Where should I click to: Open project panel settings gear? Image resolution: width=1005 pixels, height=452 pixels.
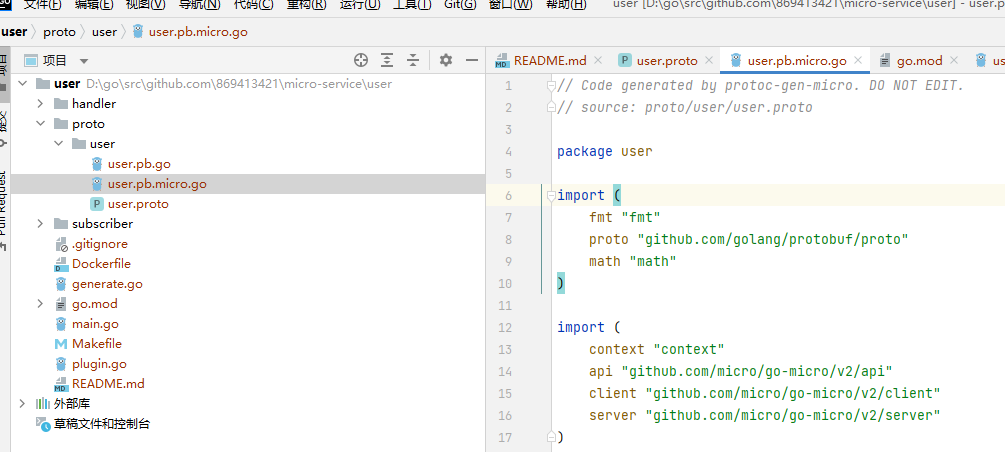446,60
